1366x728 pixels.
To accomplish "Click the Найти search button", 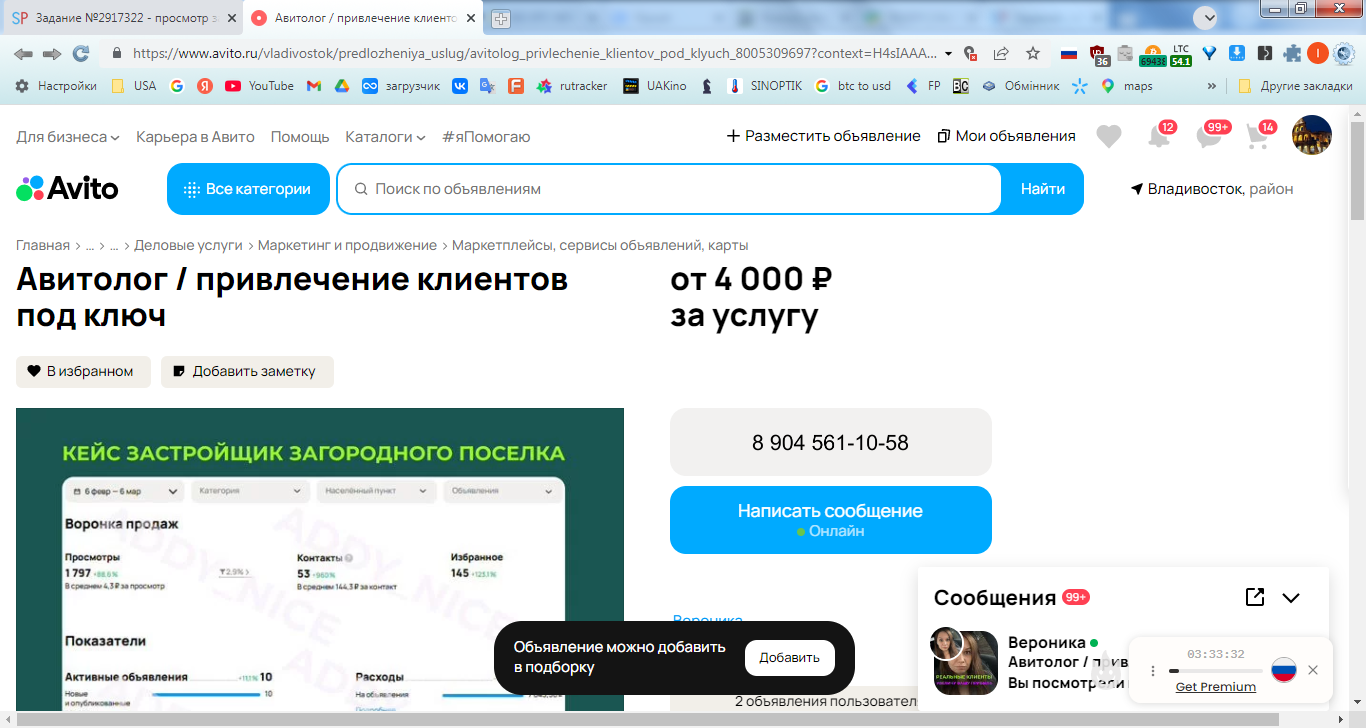I will pyautogui.click(x=1043, y=189).
